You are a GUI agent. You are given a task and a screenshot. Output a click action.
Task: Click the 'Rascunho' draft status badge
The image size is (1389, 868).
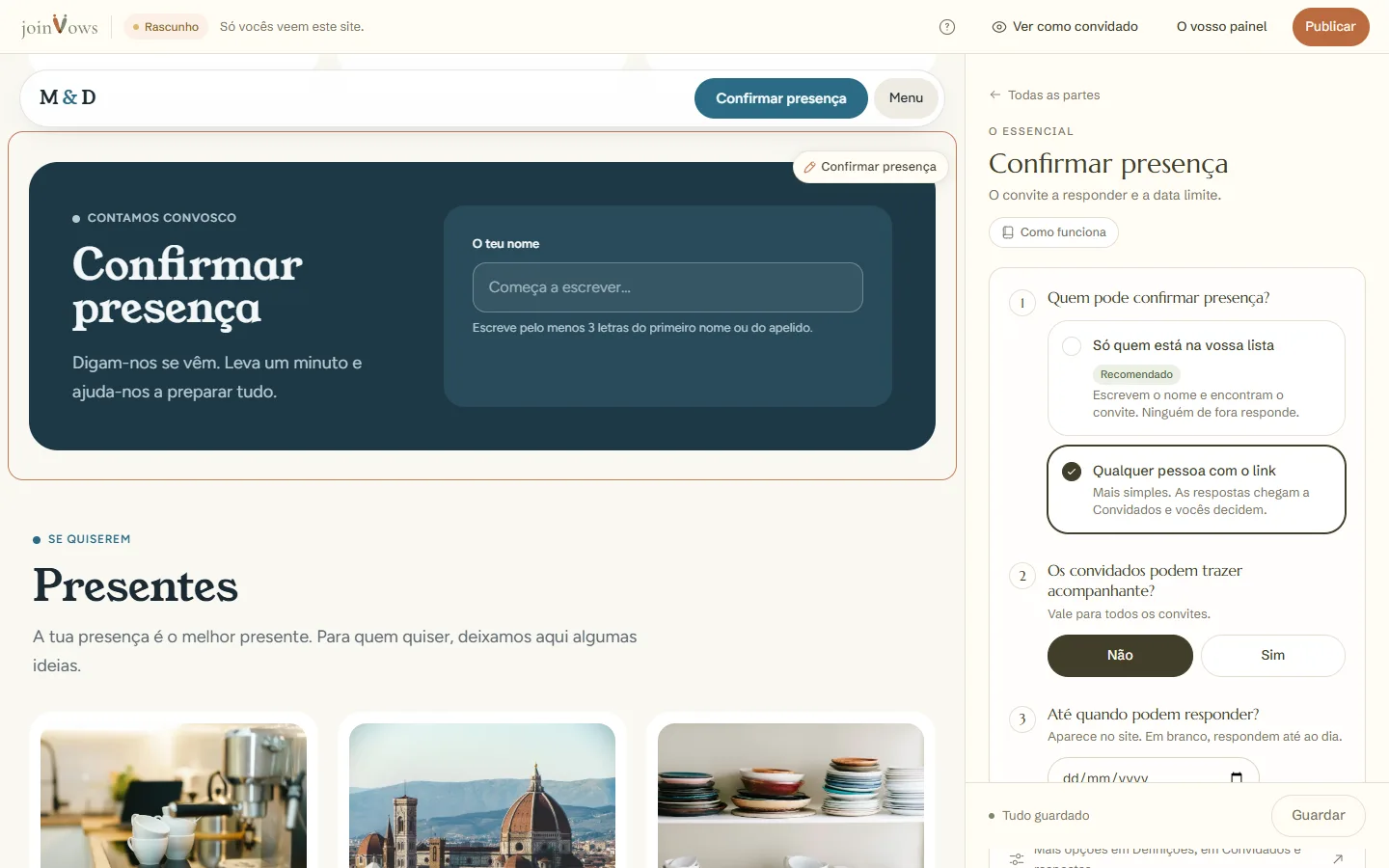pos(166,27)
